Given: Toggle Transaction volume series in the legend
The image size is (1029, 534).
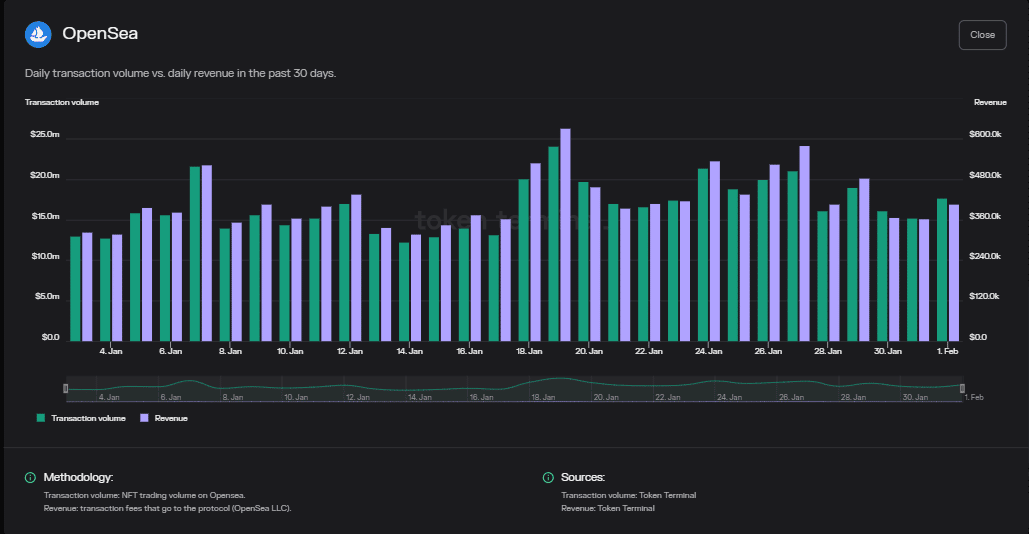Looking at the screenshot, I should click(81, 418).
